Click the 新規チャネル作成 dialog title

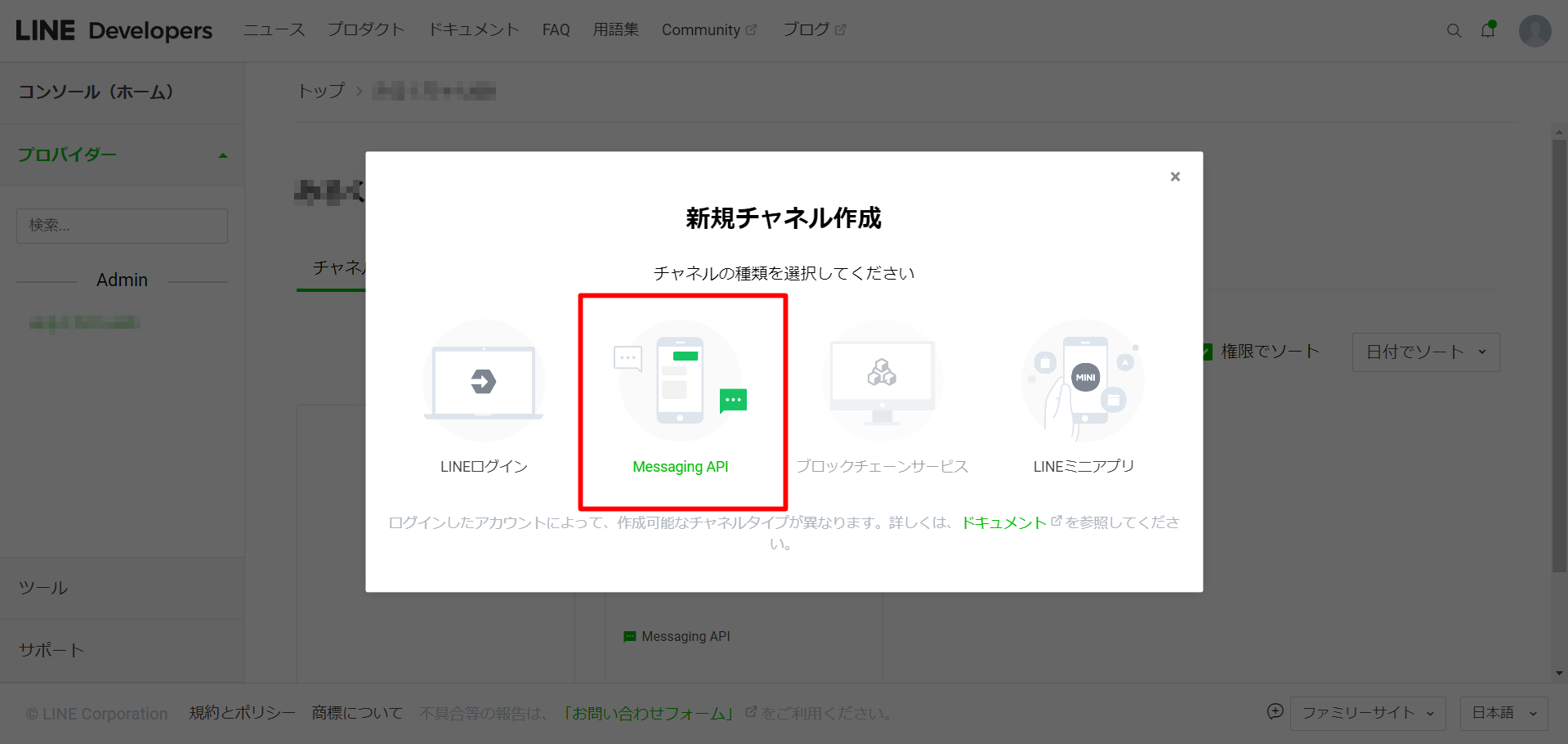tap(784, 218)
